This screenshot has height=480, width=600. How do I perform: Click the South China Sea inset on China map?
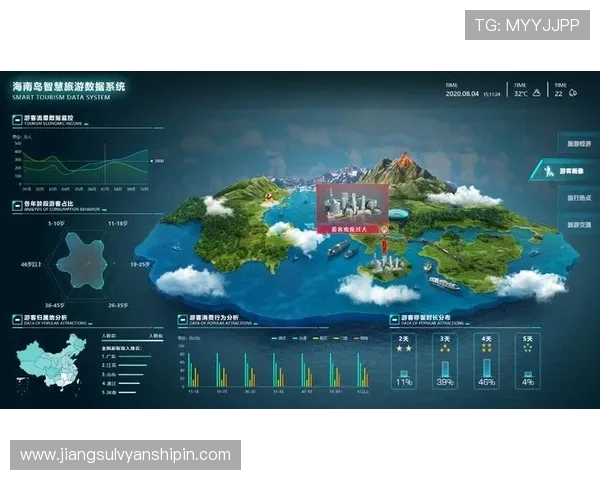22,385
